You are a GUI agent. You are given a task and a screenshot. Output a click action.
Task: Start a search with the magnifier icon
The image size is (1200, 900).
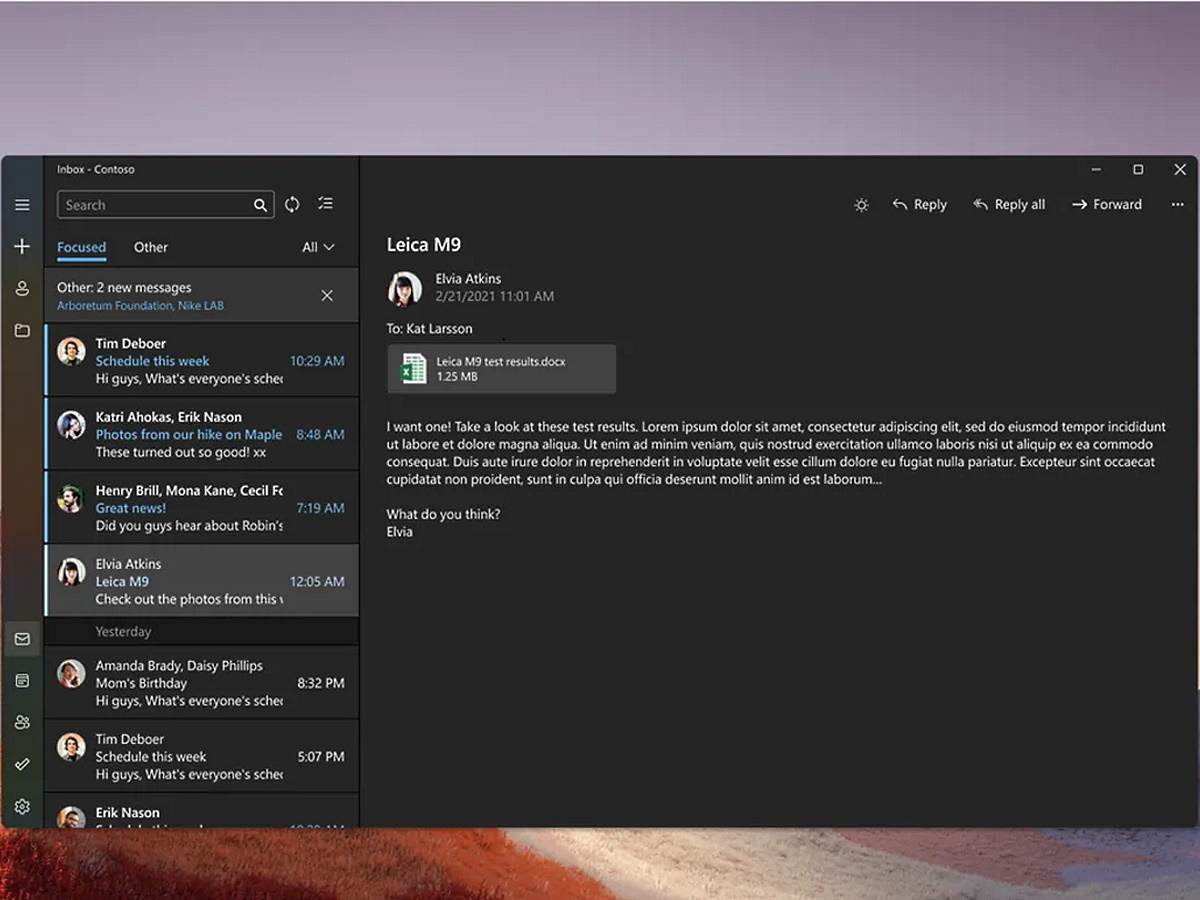point(260,204)
